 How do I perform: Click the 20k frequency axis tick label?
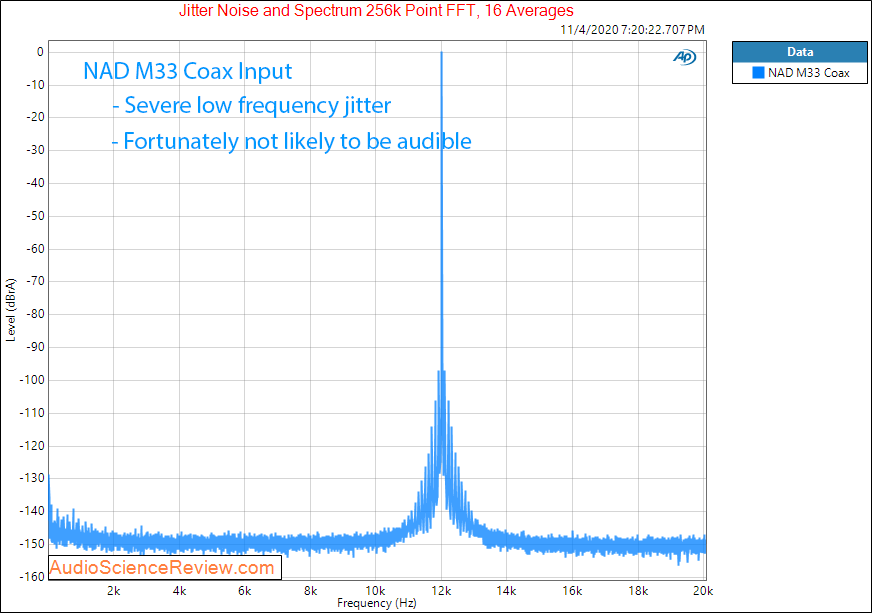click(x=703, y=591)
